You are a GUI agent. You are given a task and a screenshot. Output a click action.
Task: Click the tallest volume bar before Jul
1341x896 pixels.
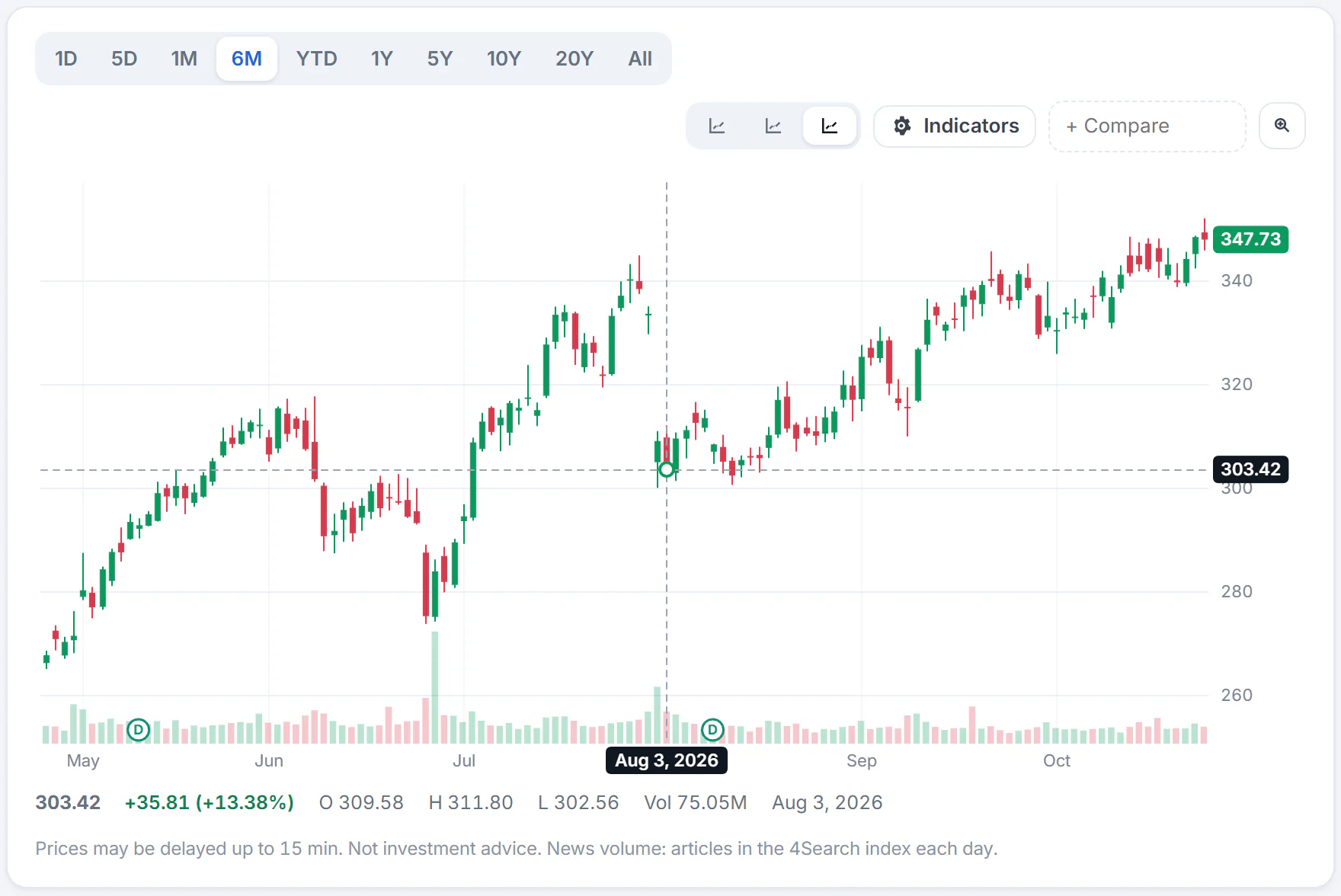(435, 687)
